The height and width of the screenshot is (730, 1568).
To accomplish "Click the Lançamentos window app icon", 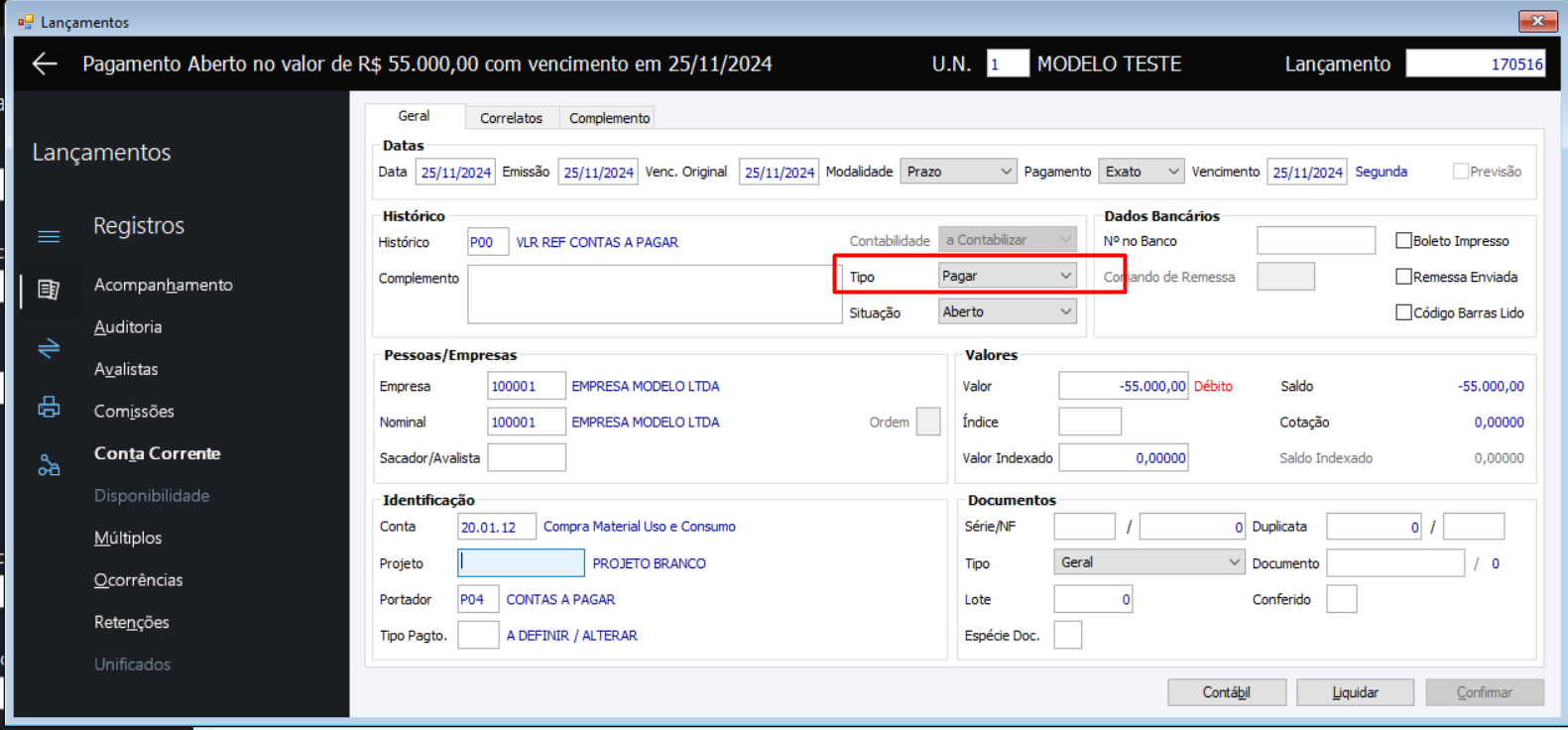I will 26,21.
